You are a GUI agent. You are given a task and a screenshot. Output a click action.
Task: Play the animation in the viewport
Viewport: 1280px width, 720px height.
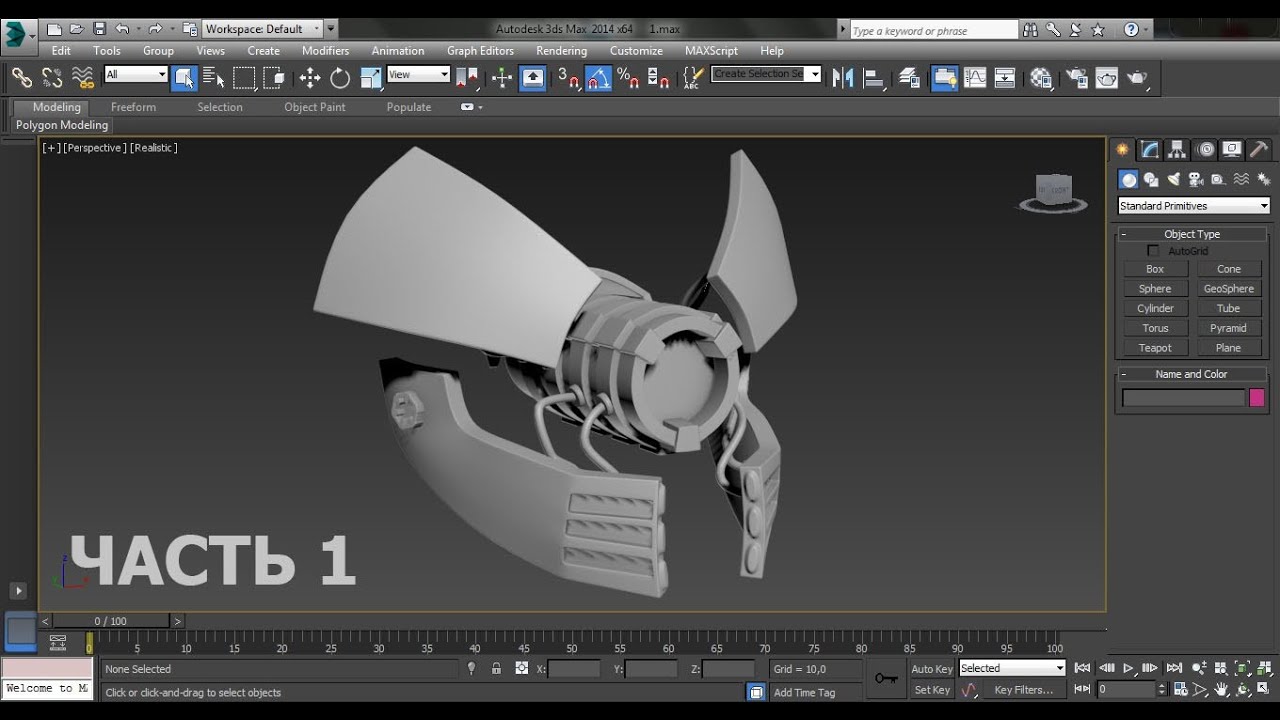1128,668
